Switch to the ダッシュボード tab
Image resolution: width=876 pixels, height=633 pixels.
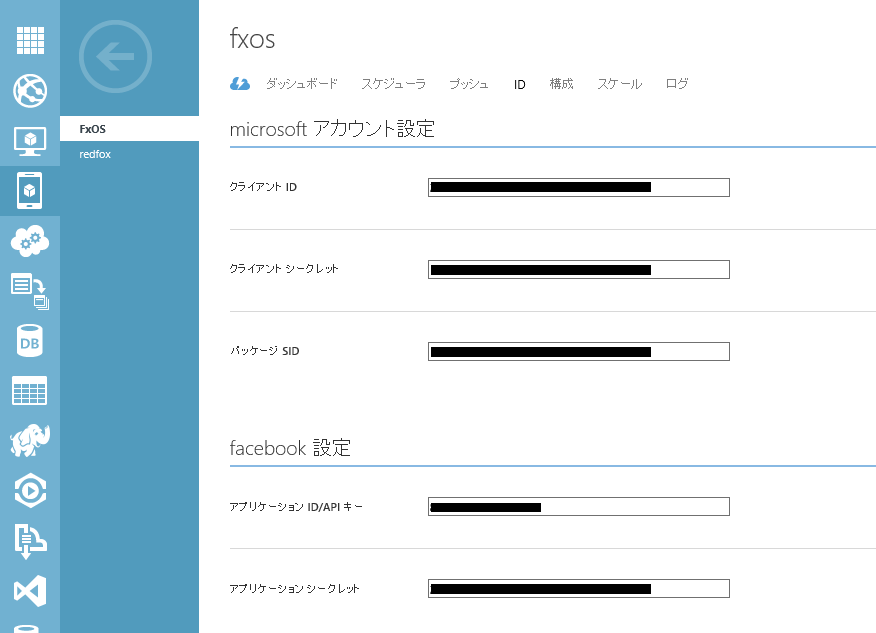(x=301, y=84)
